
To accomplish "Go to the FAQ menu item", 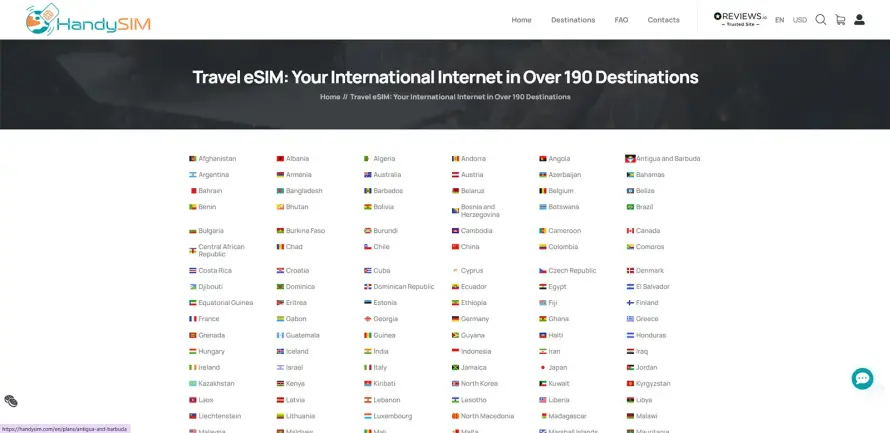I will (621, 20).
